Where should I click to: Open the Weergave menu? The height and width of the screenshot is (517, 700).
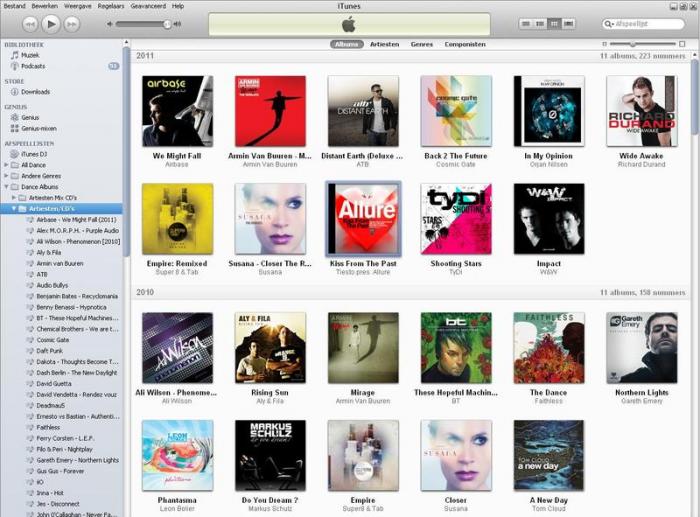(x=78, y=6)
